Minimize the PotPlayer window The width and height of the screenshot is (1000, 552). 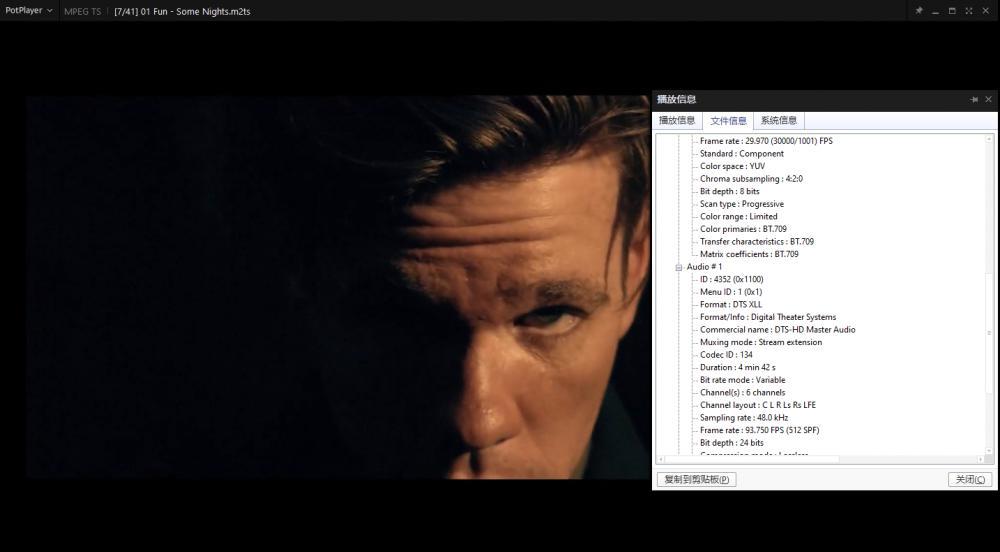936,11
